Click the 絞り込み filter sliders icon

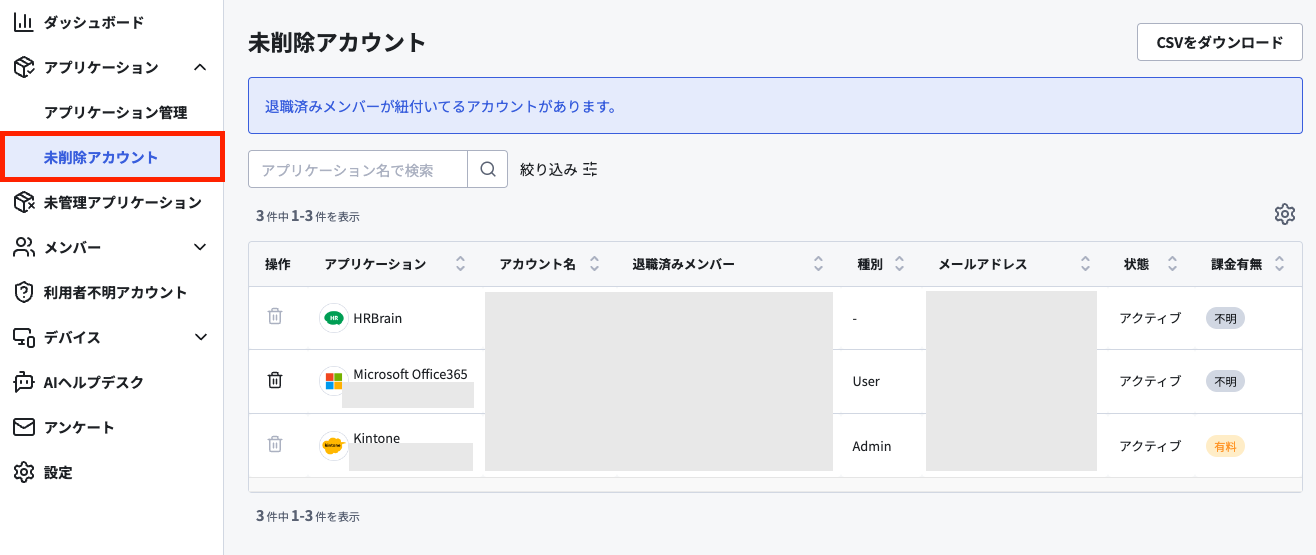[590, 169]
